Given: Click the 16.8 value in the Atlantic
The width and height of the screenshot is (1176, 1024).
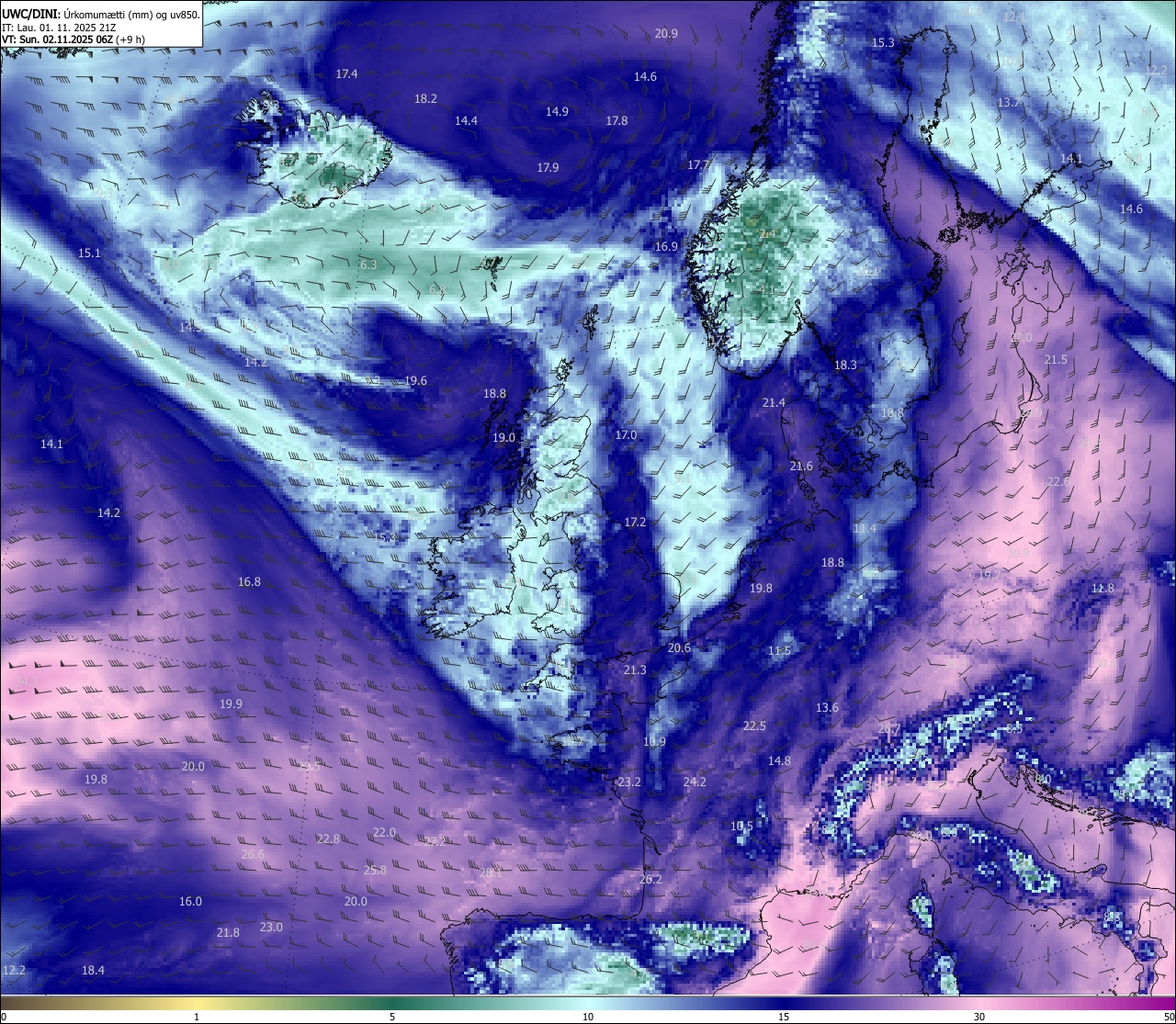Looking at the screenshot, I should pyautogui.click(x=249, y=582).
